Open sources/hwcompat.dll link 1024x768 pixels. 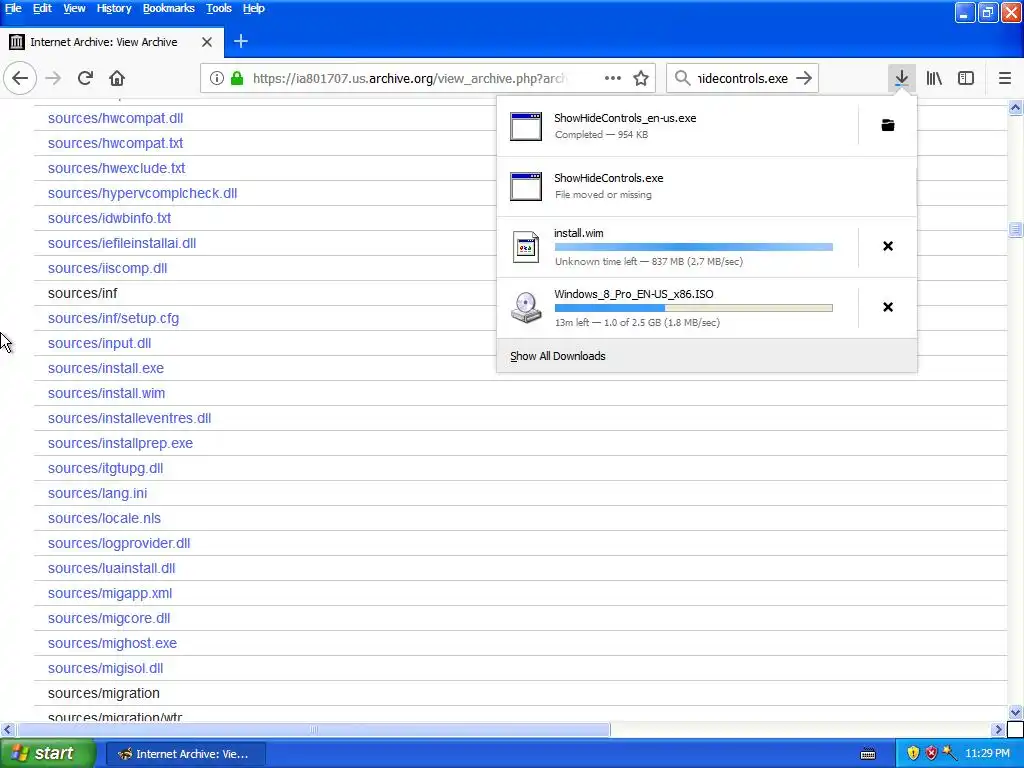116,118
